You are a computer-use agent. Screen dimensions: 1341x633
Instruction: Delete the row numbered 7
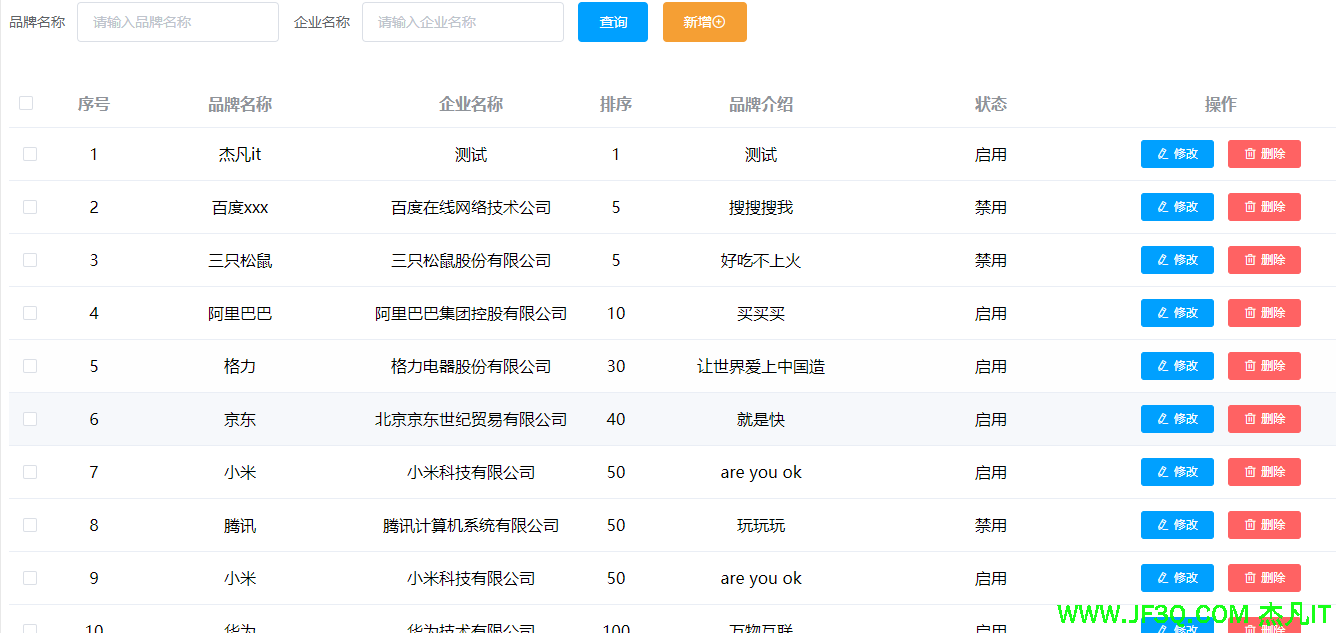coord(1264,472)
